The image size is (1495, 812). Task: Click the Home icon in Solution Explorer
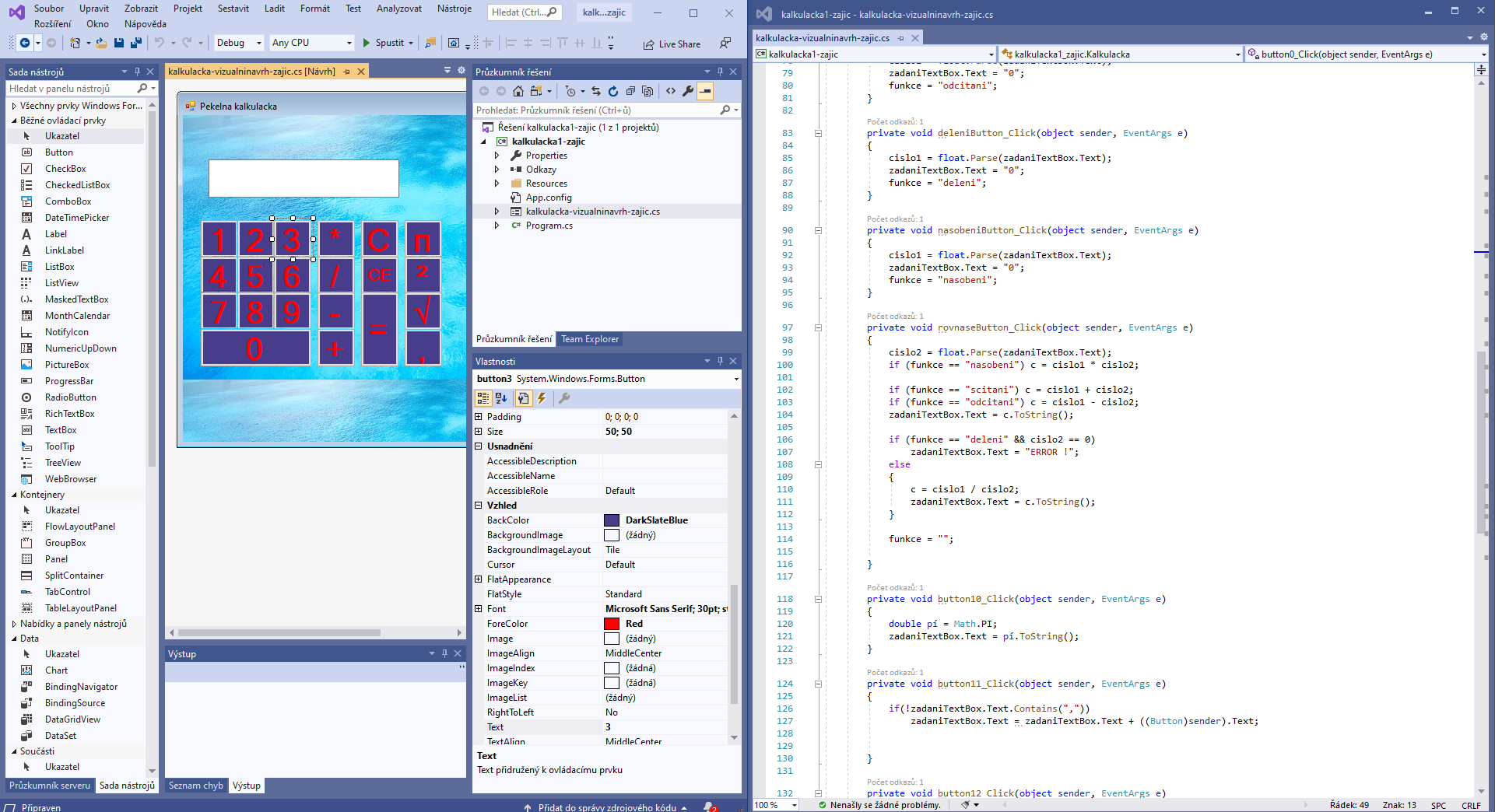(518, 91)
